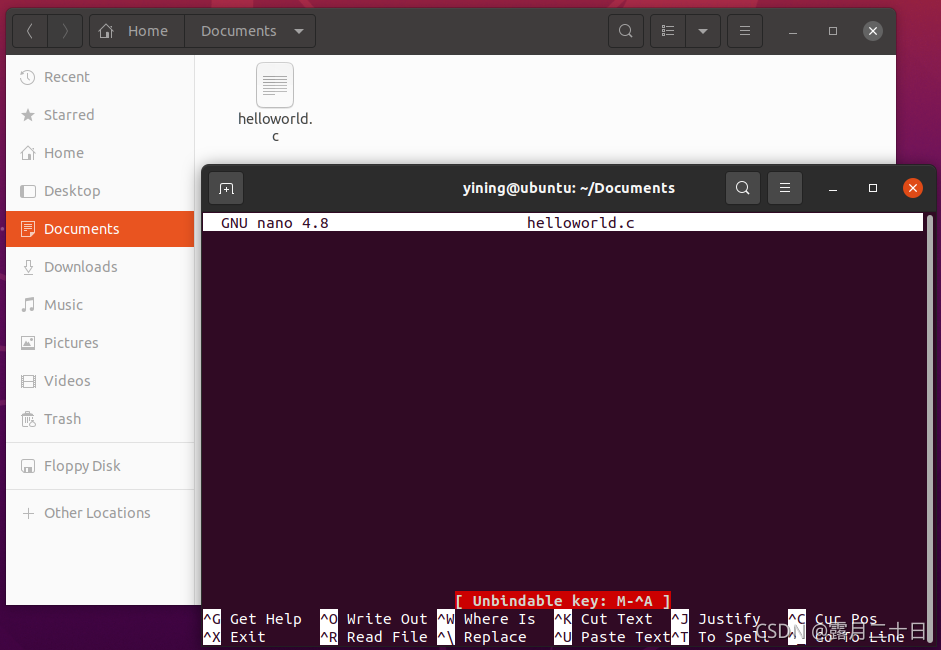Click the 'GNU nano 4.8' title text
The image size is (941, 650).
274,223
